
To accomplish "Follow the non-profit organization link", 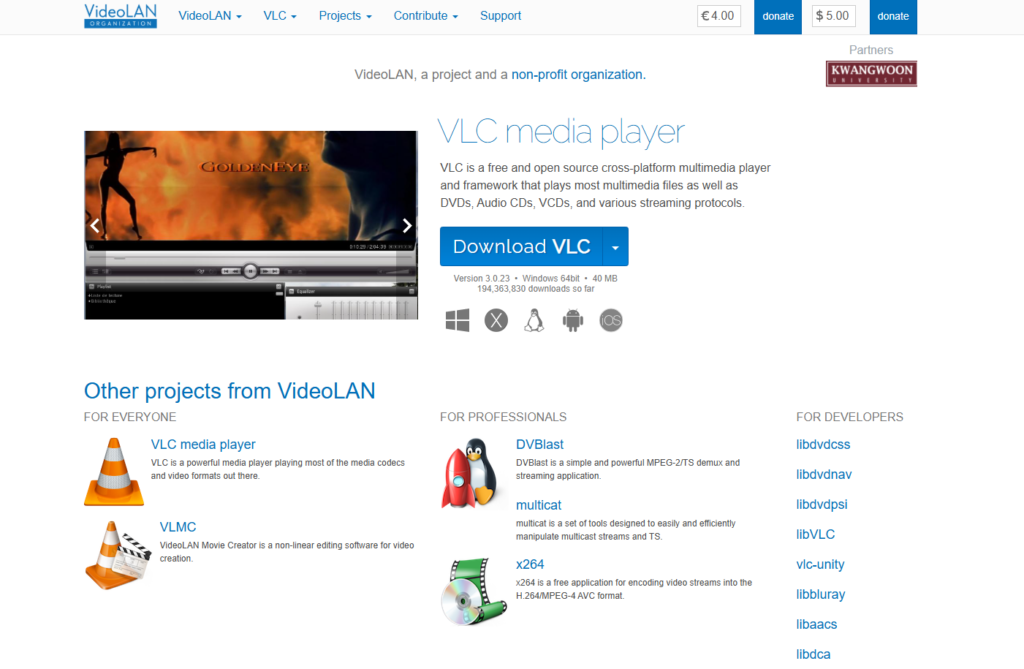I will [x=578, y=75].
